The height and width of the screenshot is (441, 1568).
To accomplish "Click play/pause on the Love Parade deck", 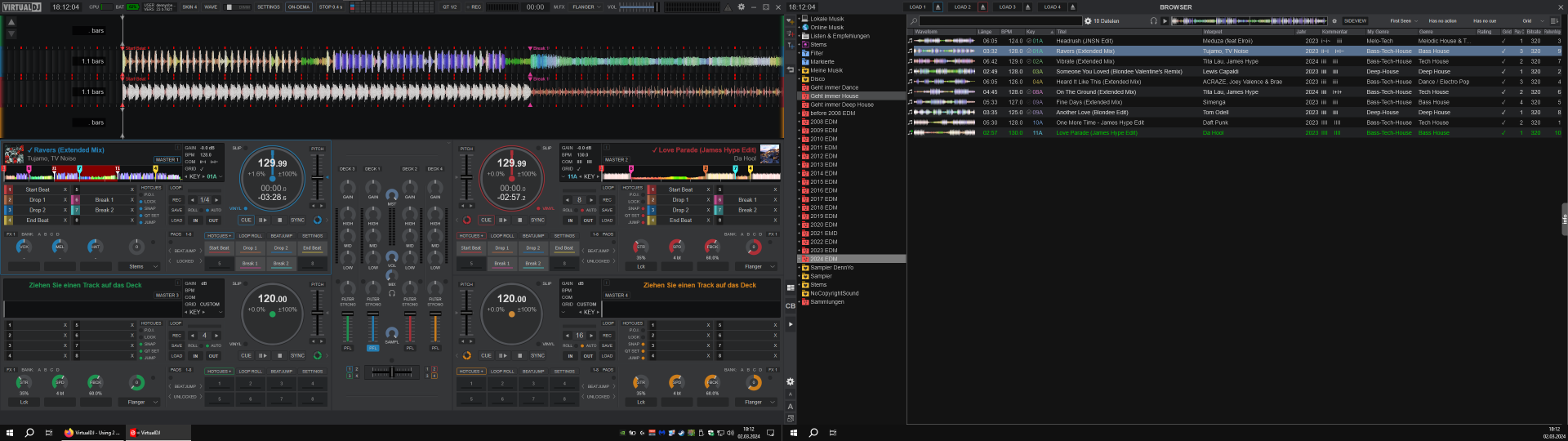I will 503,220.
